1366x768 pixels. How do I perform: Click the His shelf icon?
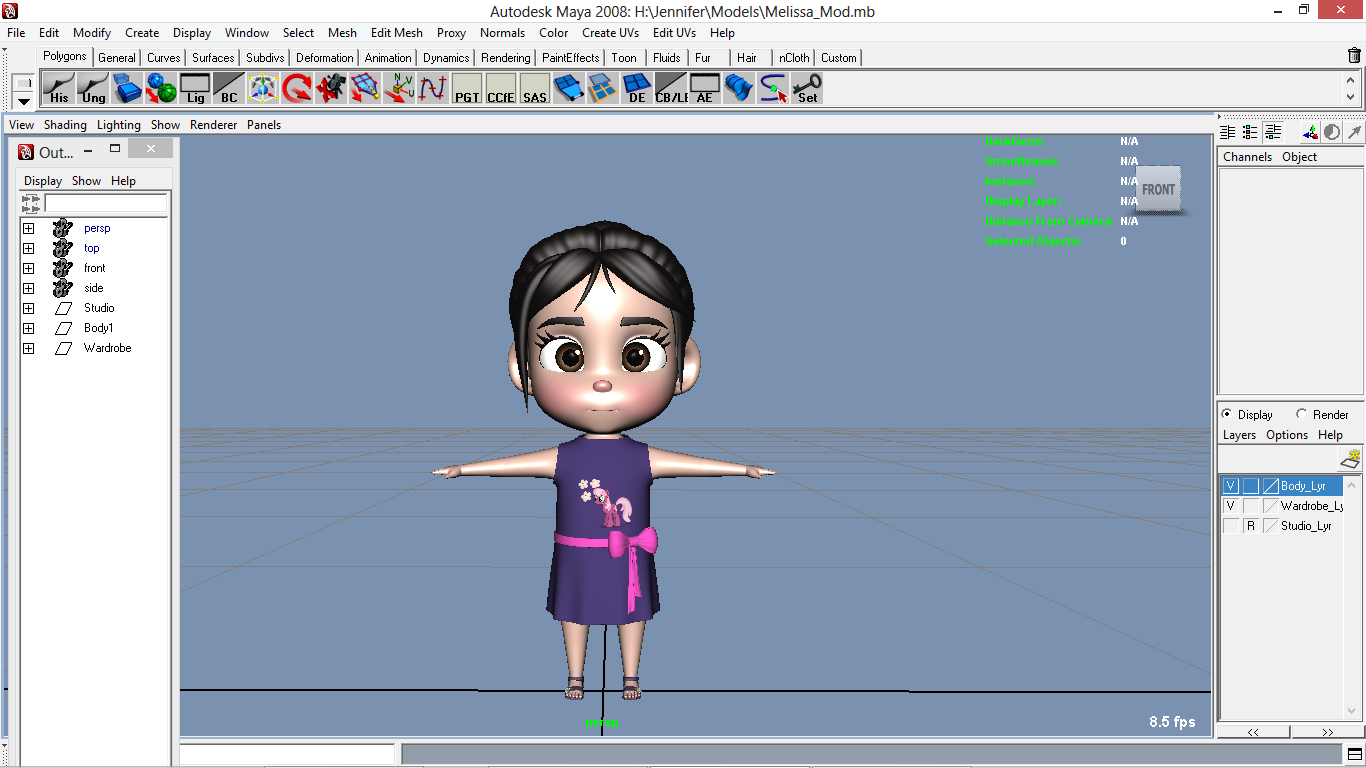tap(59, 88)
